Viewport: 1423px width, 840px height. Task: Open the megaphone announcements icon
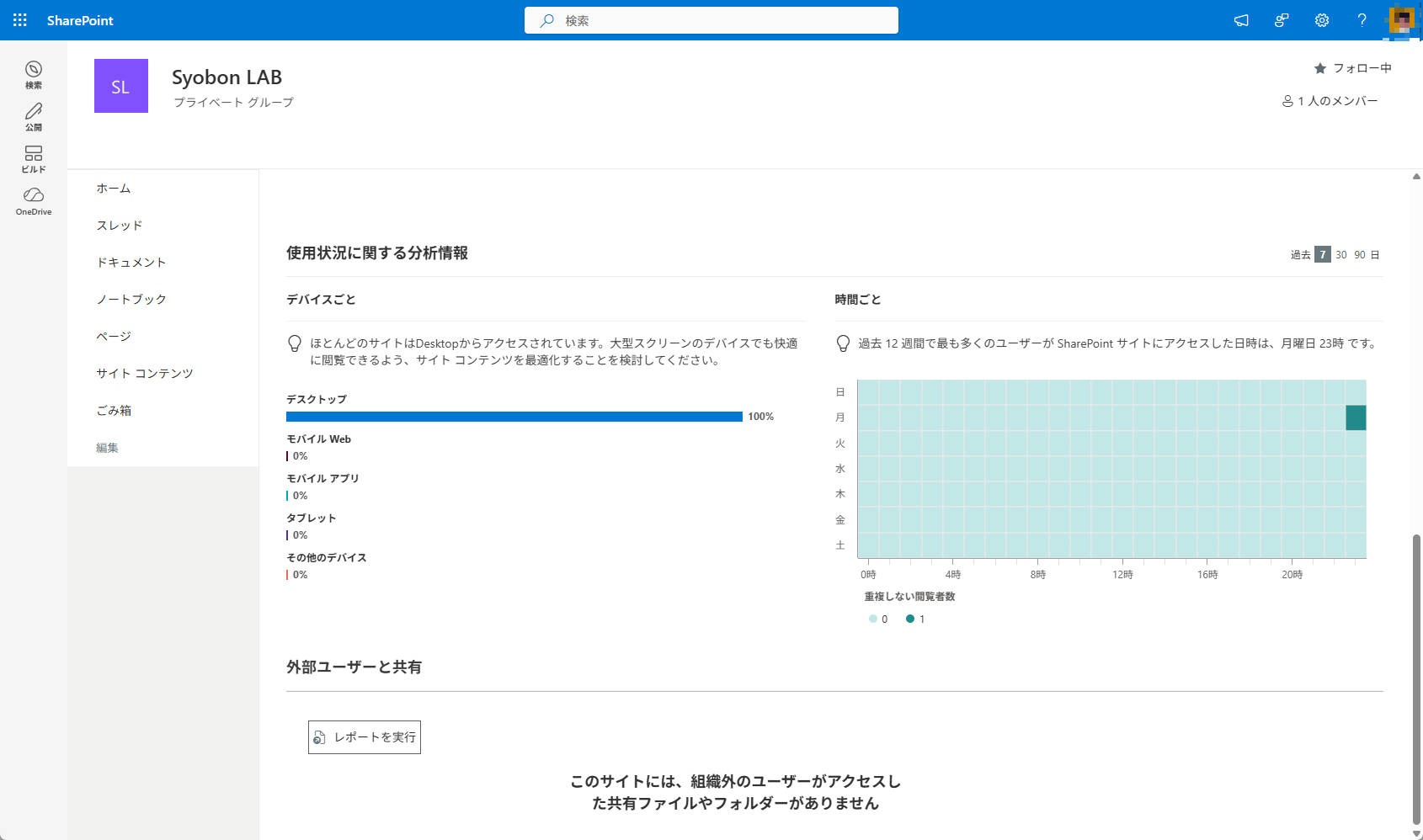tap(1241, 20)
